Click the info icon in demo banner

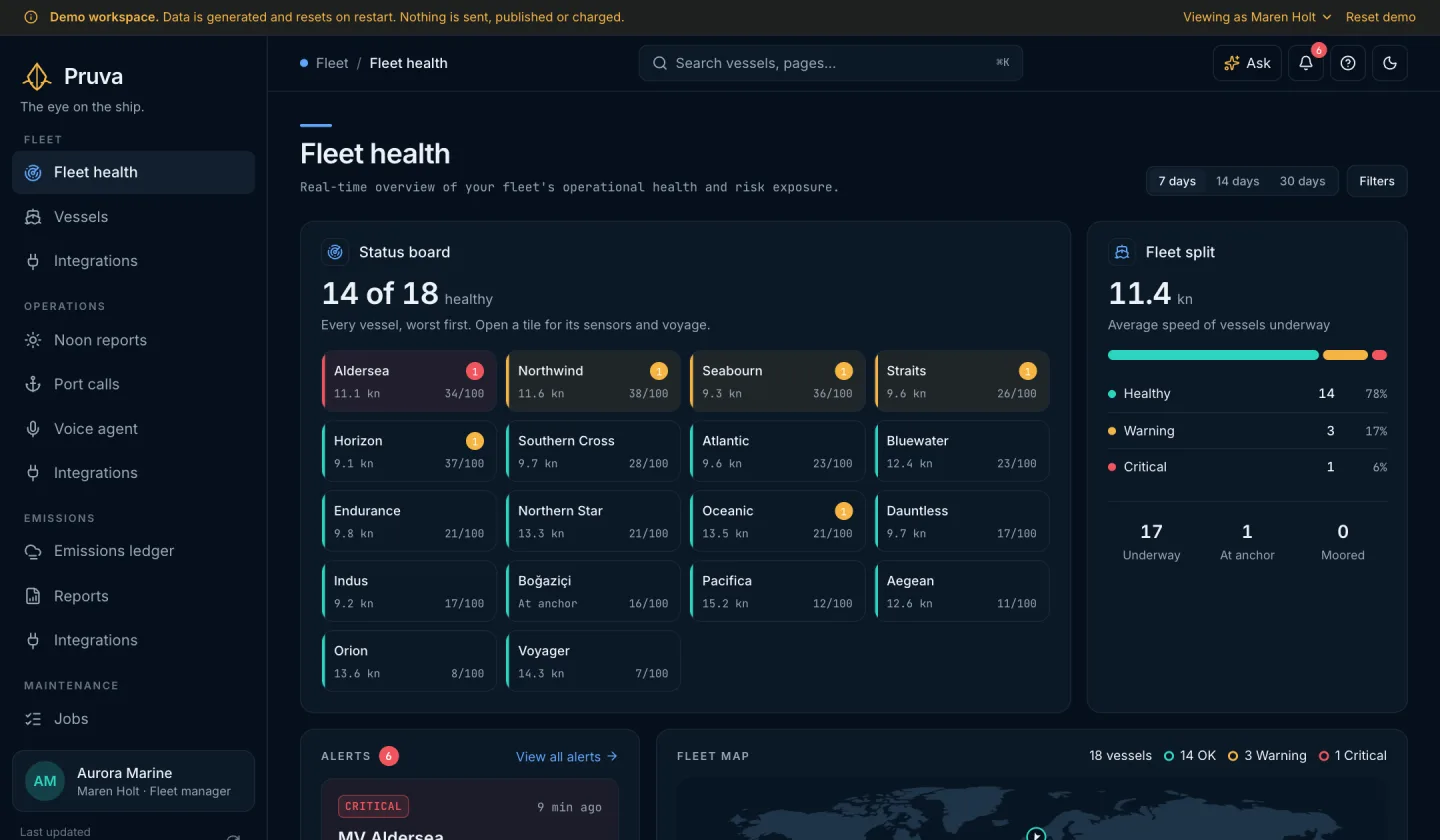tap(31, 17)
